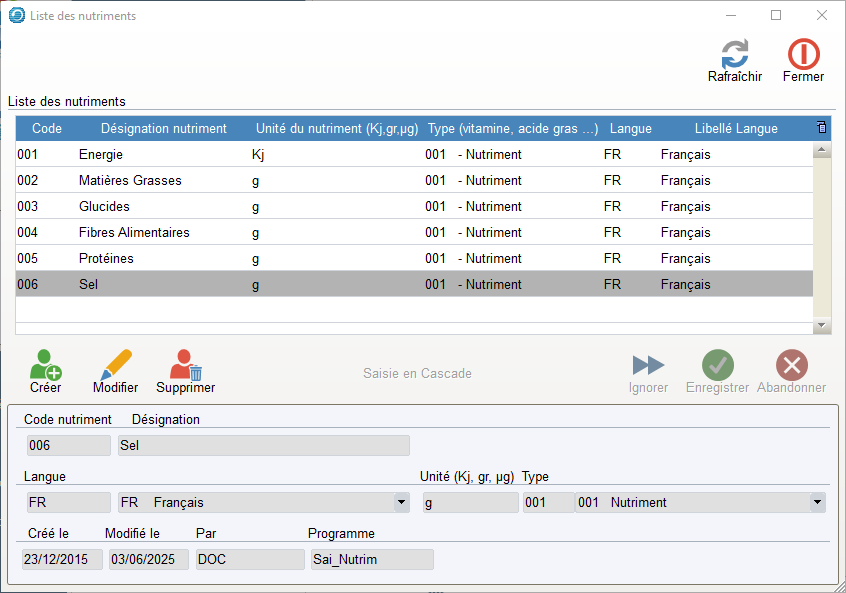846x593 pixels.
Task: Sort by Code column header
Action: (x=47, y=129)
